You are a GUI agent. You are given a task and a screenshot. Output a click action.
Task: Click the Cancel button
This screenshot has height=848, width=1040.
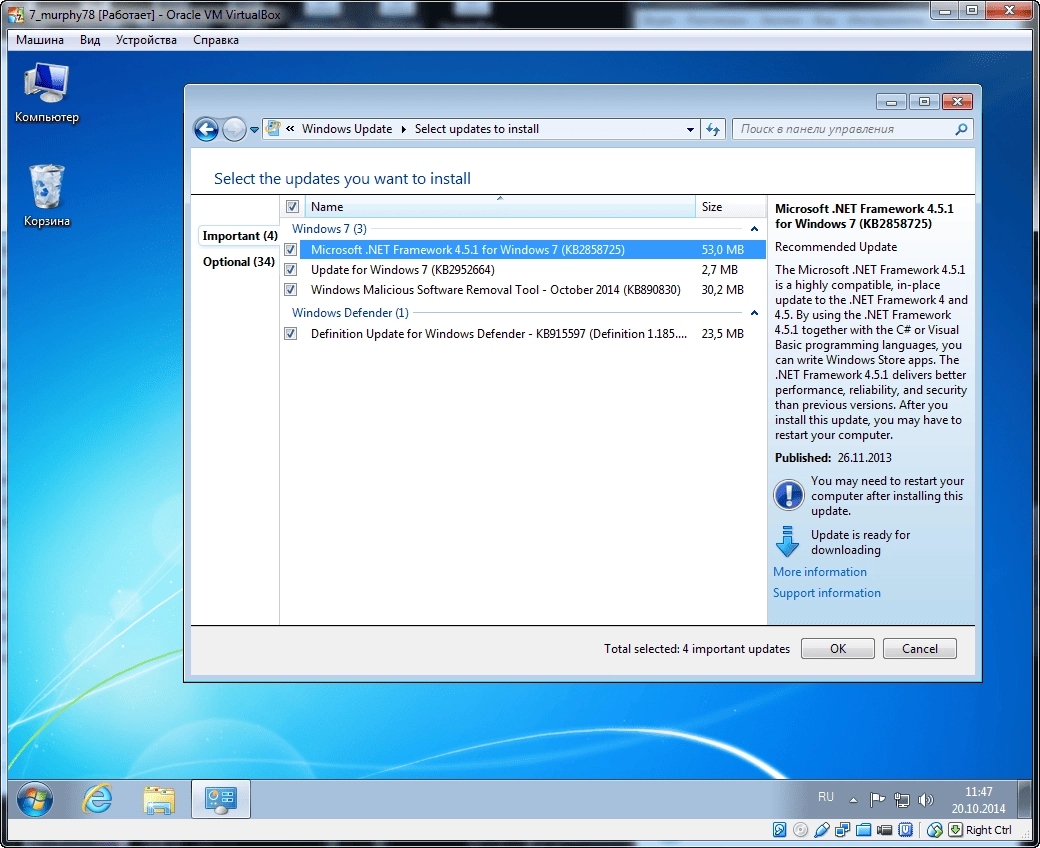[919, 648]
